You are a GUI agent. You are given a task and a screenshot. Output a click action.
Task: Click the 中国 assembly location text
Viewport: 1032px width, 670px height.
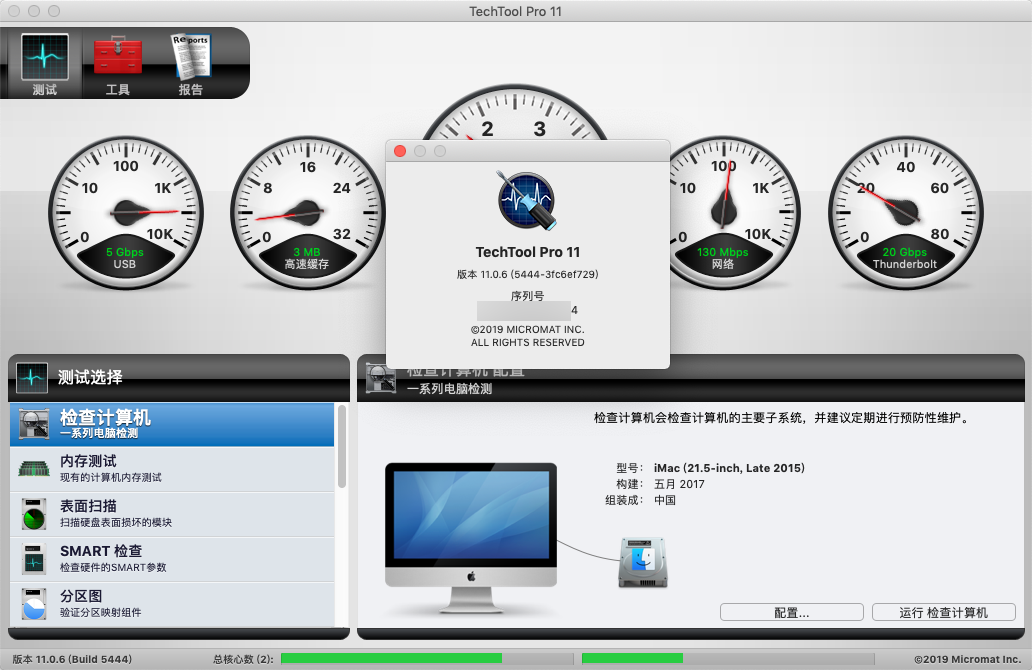point(664,500)
